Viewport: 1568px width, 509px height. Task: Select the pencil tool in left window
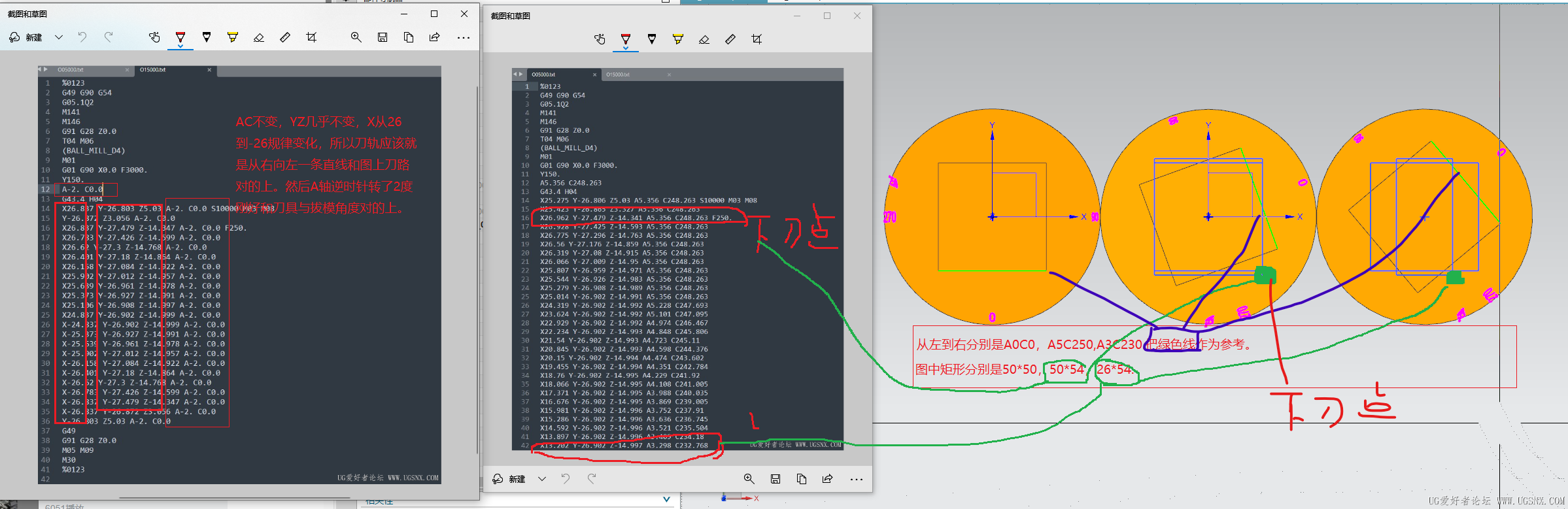pyautogui.click(x=207, y=37)
